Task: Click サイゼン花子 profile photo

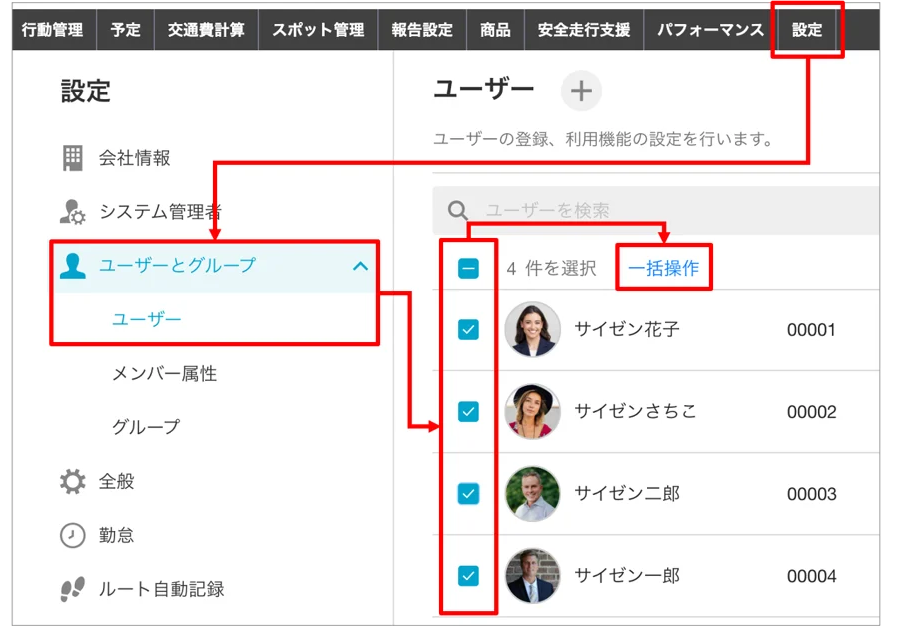Action: click(x=532, y=329)
